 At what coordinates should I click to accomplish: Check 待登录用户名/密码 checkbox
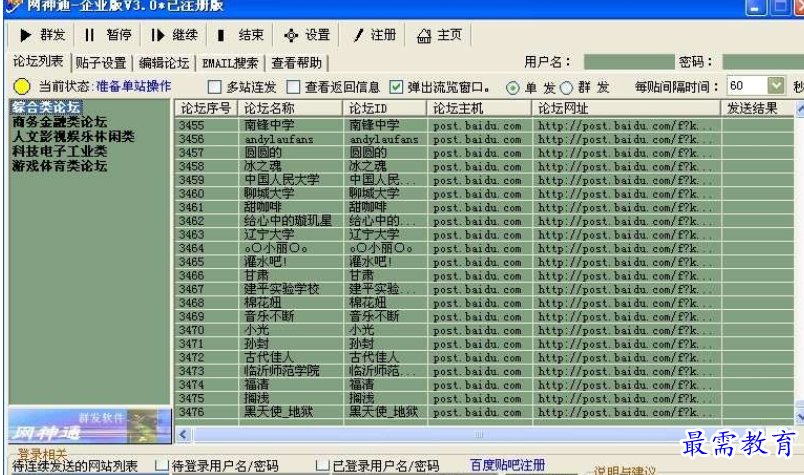coord(162,465)
